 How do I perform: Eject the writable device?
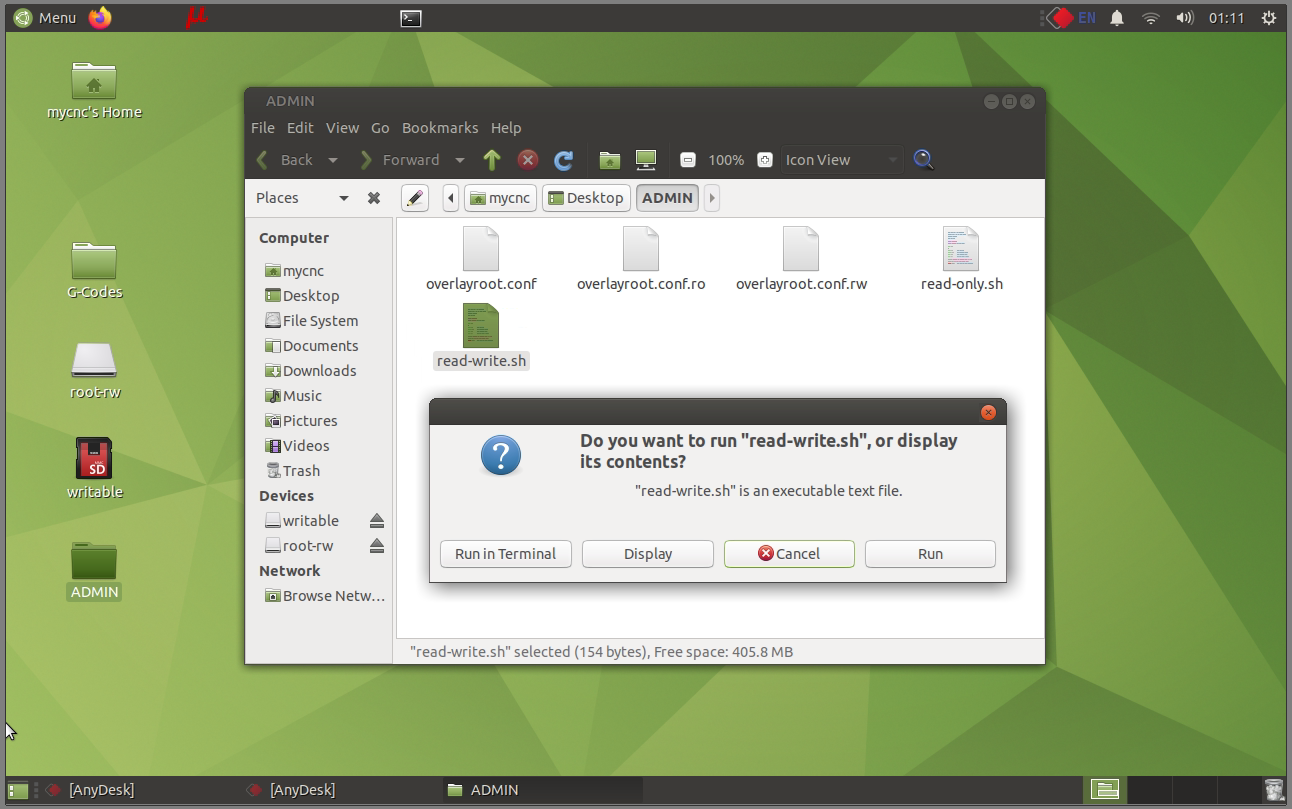(377, 521)
